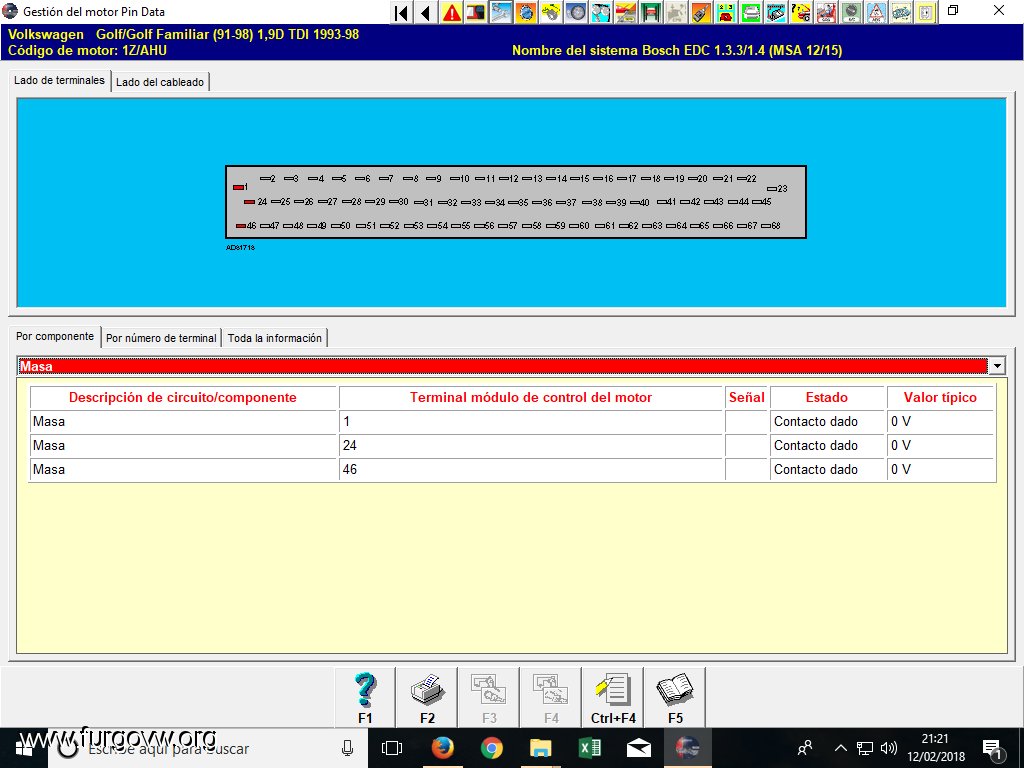Click red pin 1 on connector diagram
1024x768 pixels.
tap(238, 187)
